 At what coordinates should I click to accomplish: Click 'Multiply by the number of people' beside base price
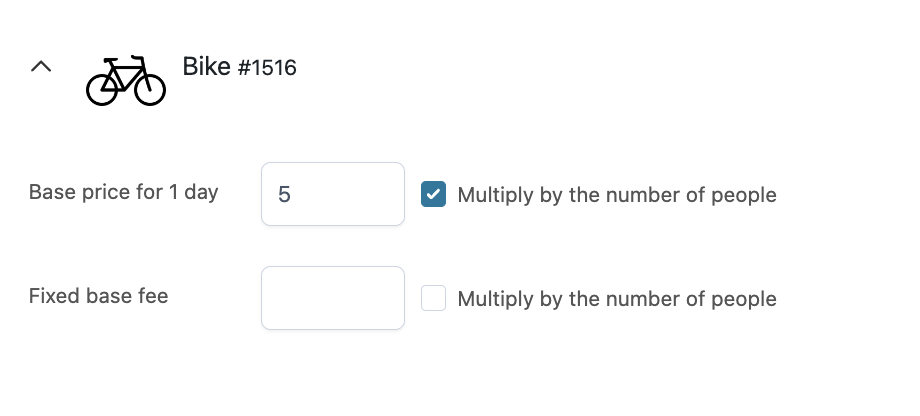[x=617, y=195]
